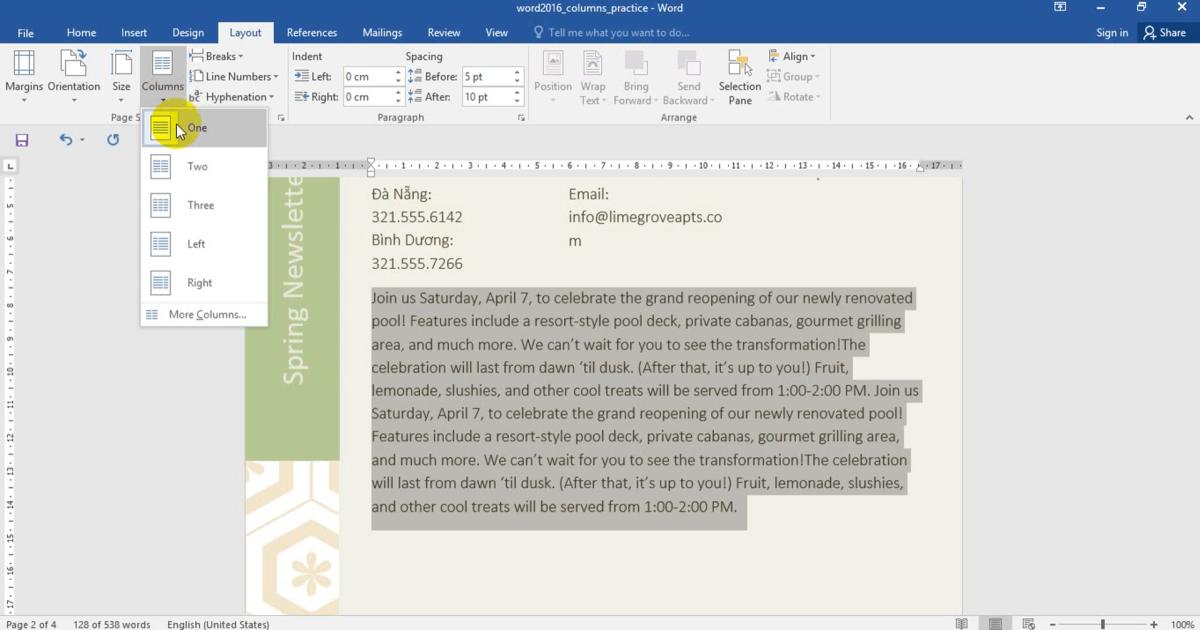
Task: Switch to the Design tab
Action: (x=188, y=32)
